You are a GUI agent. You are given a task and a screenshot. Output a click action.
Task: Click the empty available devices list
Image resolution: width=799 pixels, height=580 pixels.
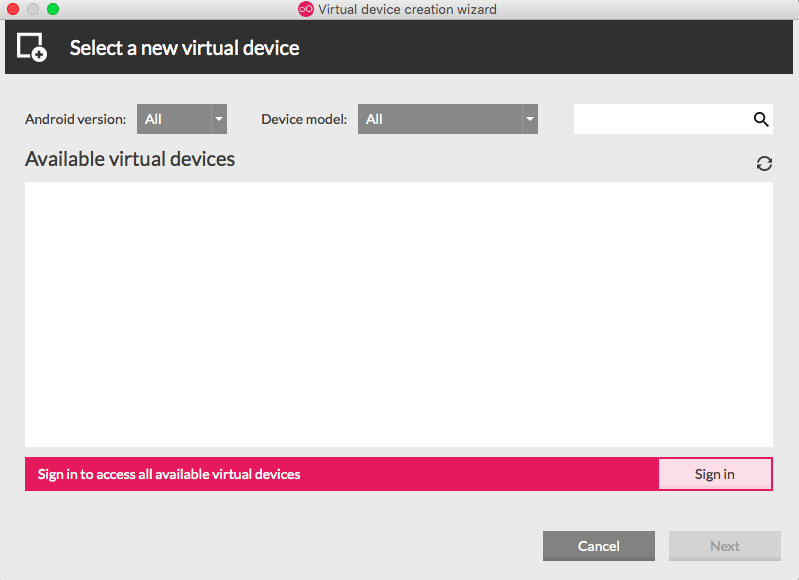(399, 314)
